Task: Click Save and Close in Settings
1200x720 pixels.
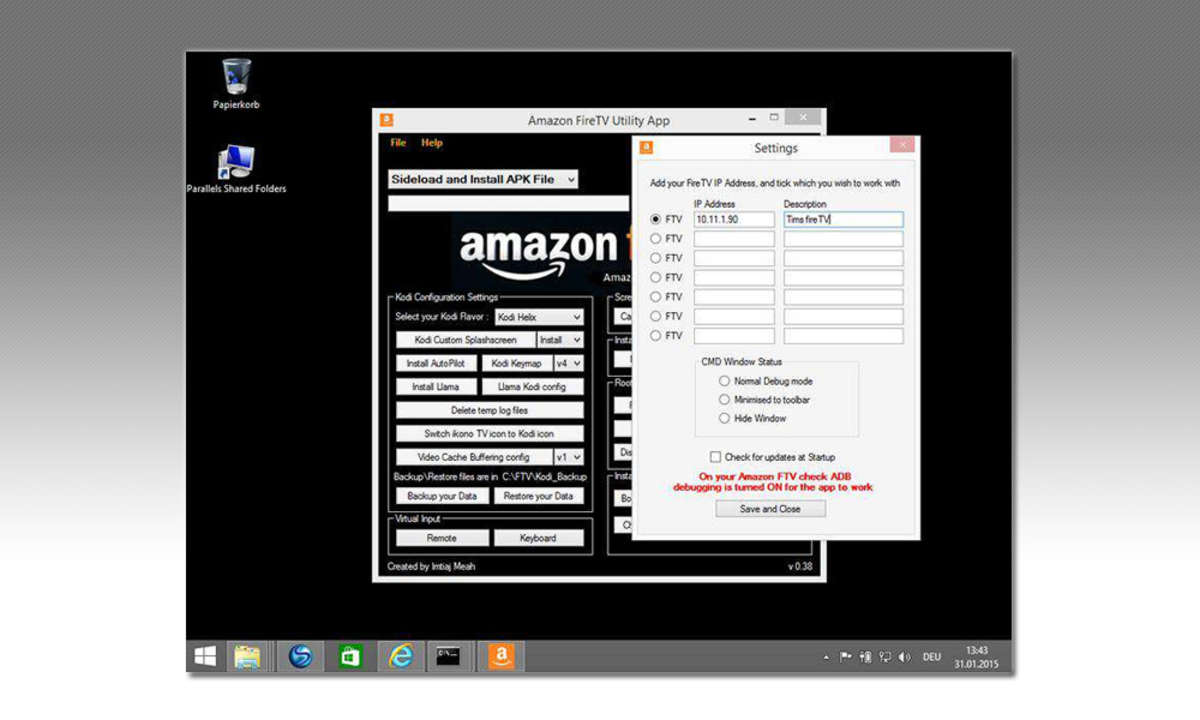Action: (771, 509)
